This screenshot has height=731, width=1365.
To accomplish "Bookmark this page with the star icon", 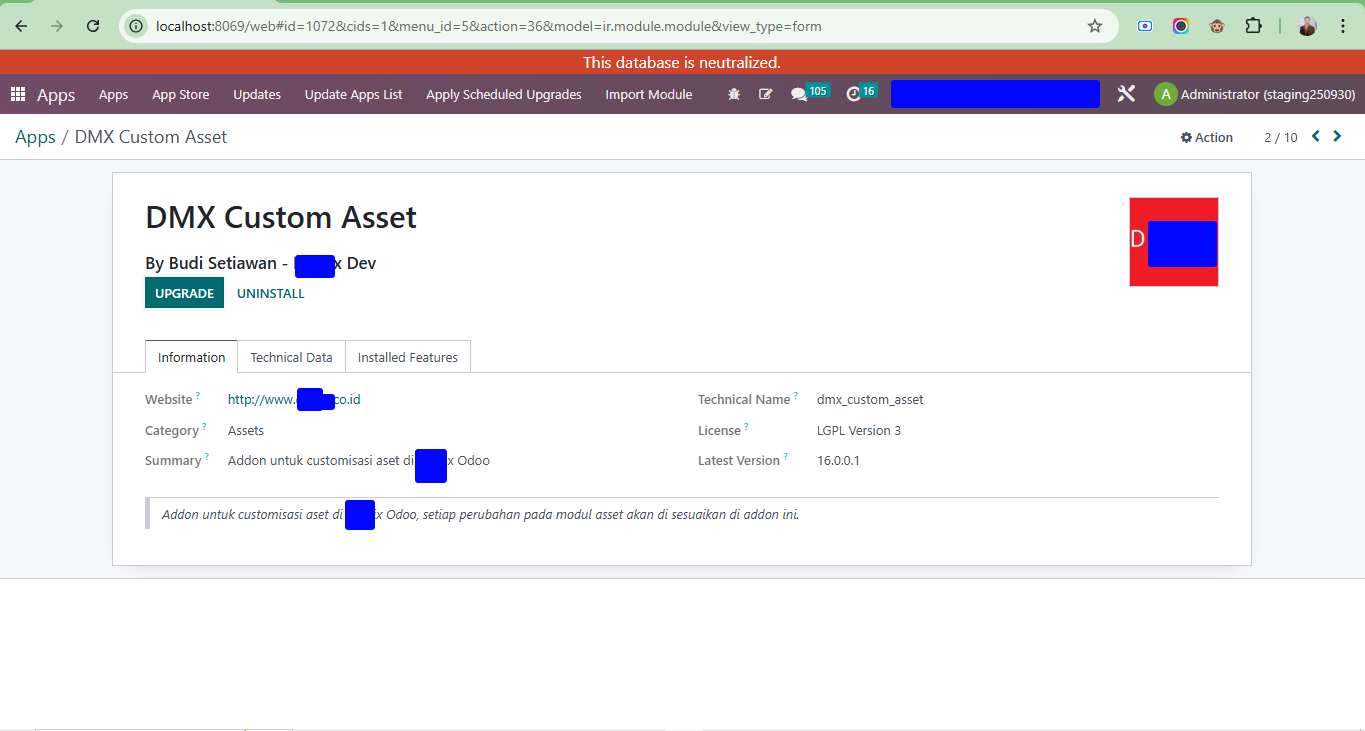I will point(1095,26).
